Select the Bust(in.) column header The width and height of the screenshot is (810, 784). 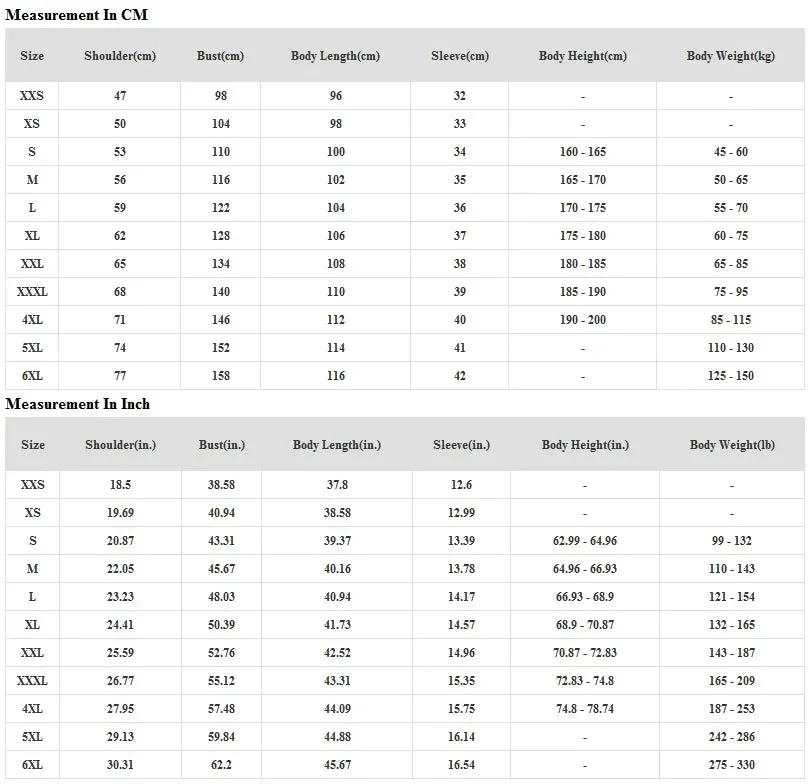pyautogui.click(x=221, y=445)
